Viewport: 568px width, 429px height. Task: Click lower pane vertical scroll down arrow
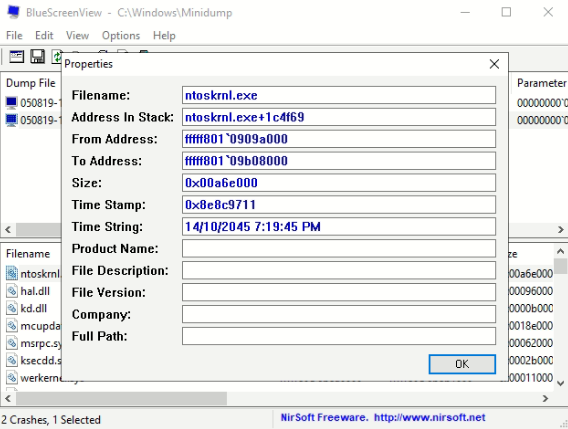[560, 383]
